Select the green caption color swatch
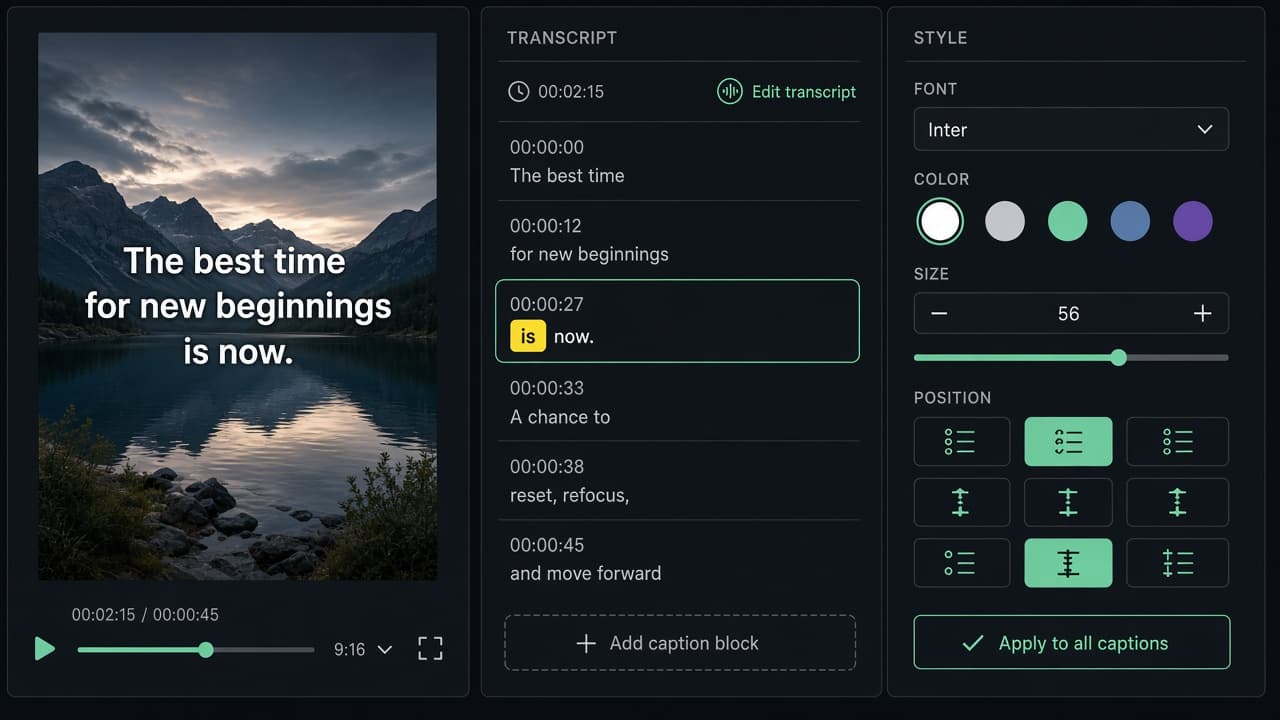This screenshot has width=1280, height=720. coord(1067,221)
